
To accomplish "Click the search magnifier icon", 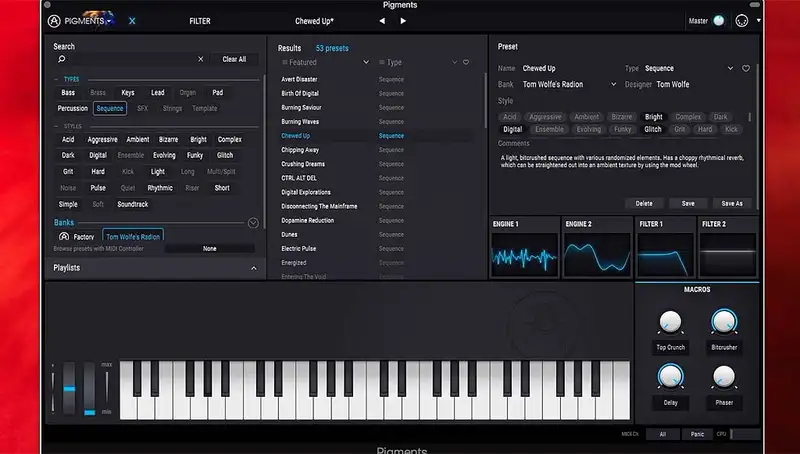I will pyautogui.click(x=62, y=59).
